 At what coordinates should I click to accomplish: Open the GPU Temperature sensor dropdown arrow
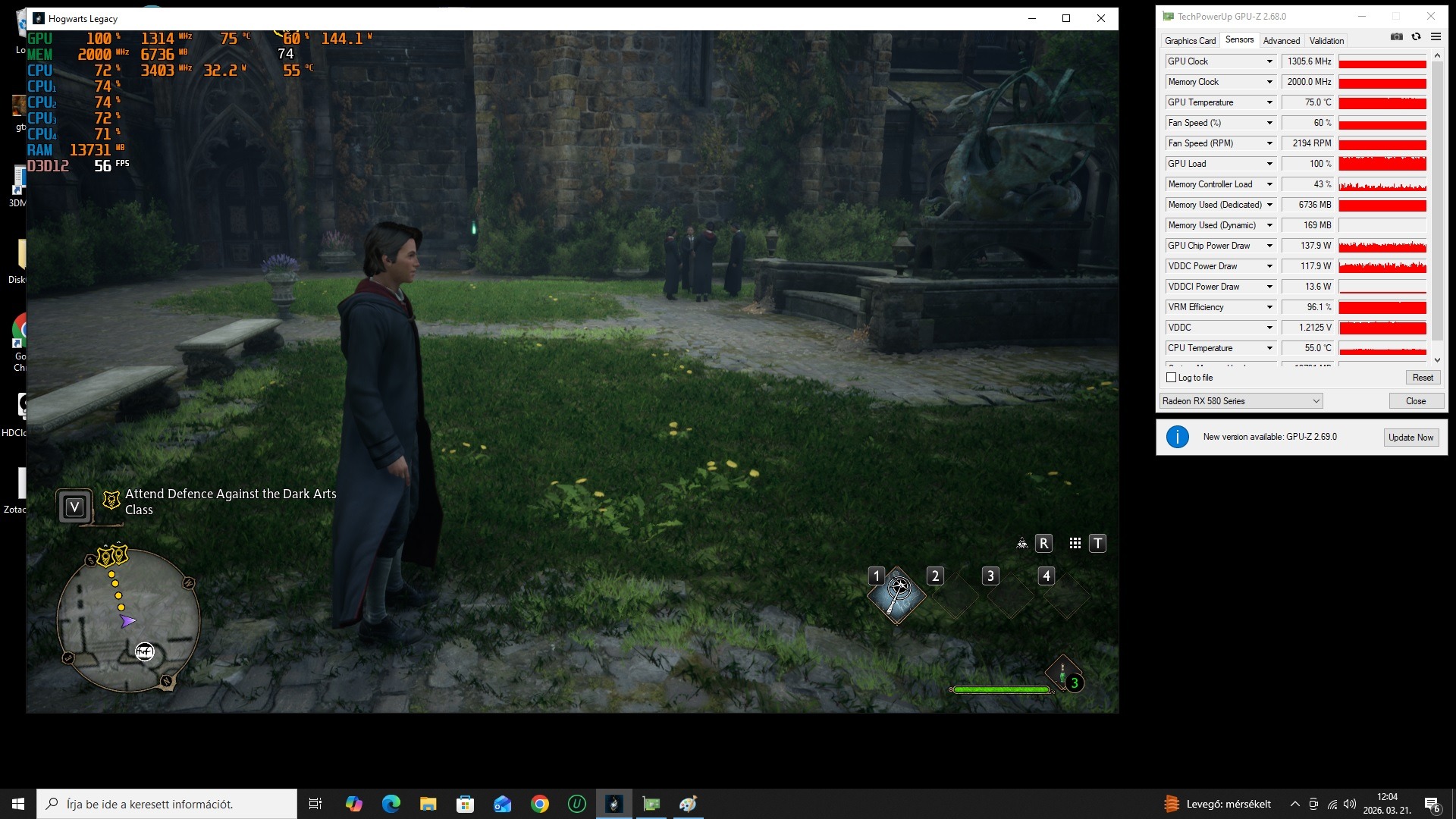(x=1269, y=102)
